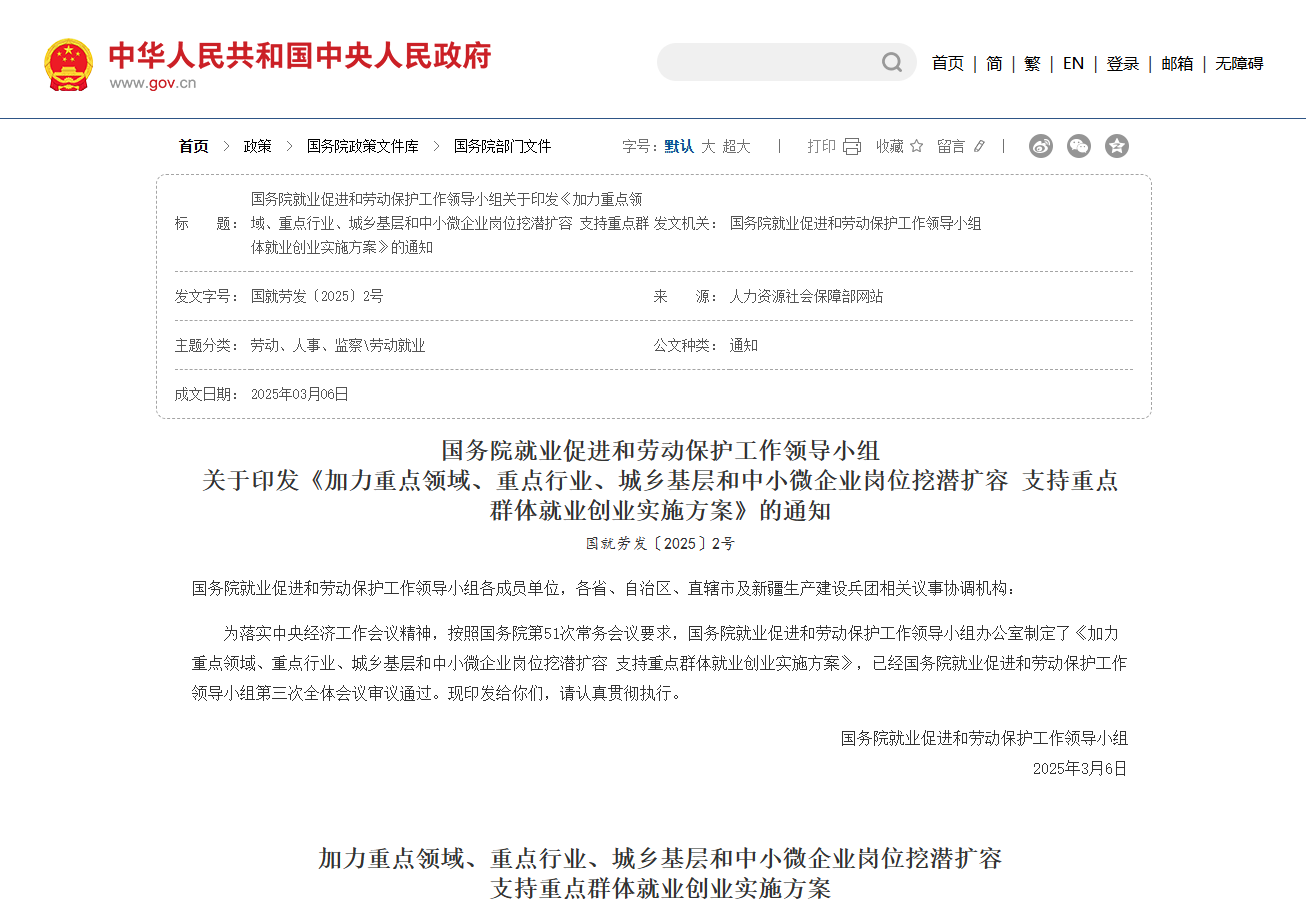The image size is (1306, 909).
Task: Share the article via the Weibo icon
Action: click(1040, 146)
